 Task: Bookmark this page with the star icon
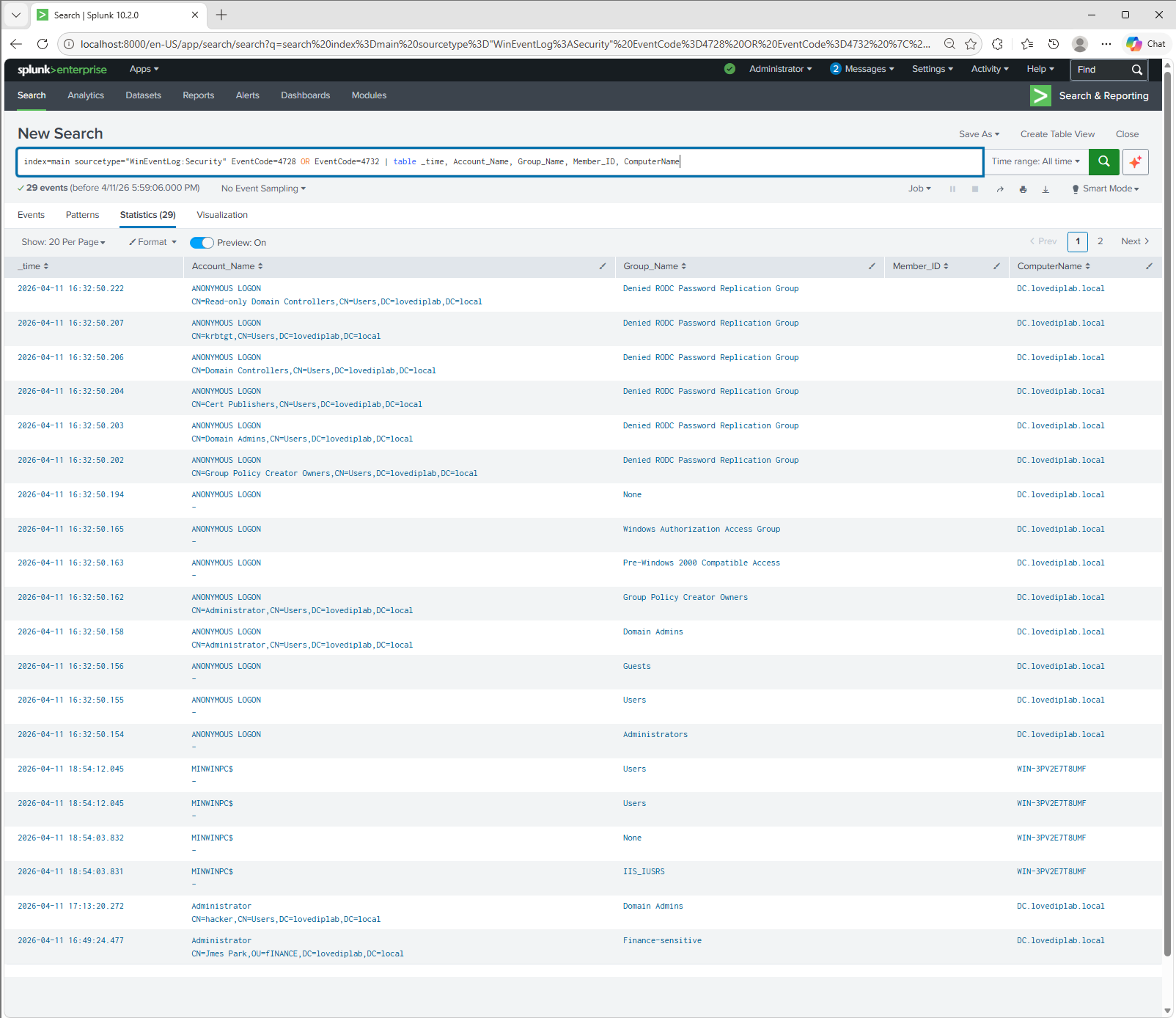click(971, 44)
